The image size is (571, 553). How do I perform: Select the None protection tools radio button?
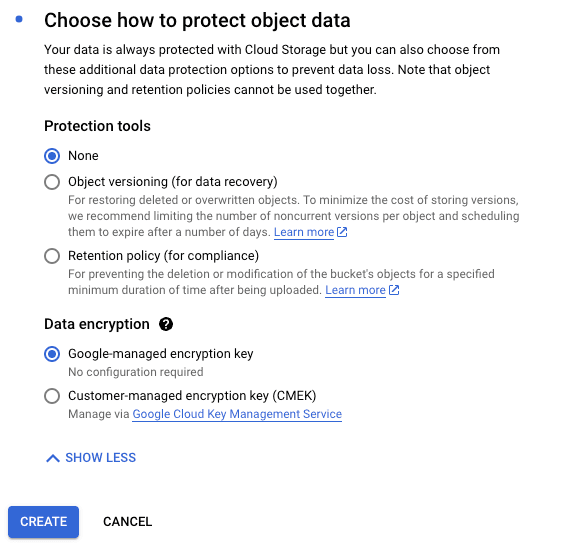click(52, 156)
